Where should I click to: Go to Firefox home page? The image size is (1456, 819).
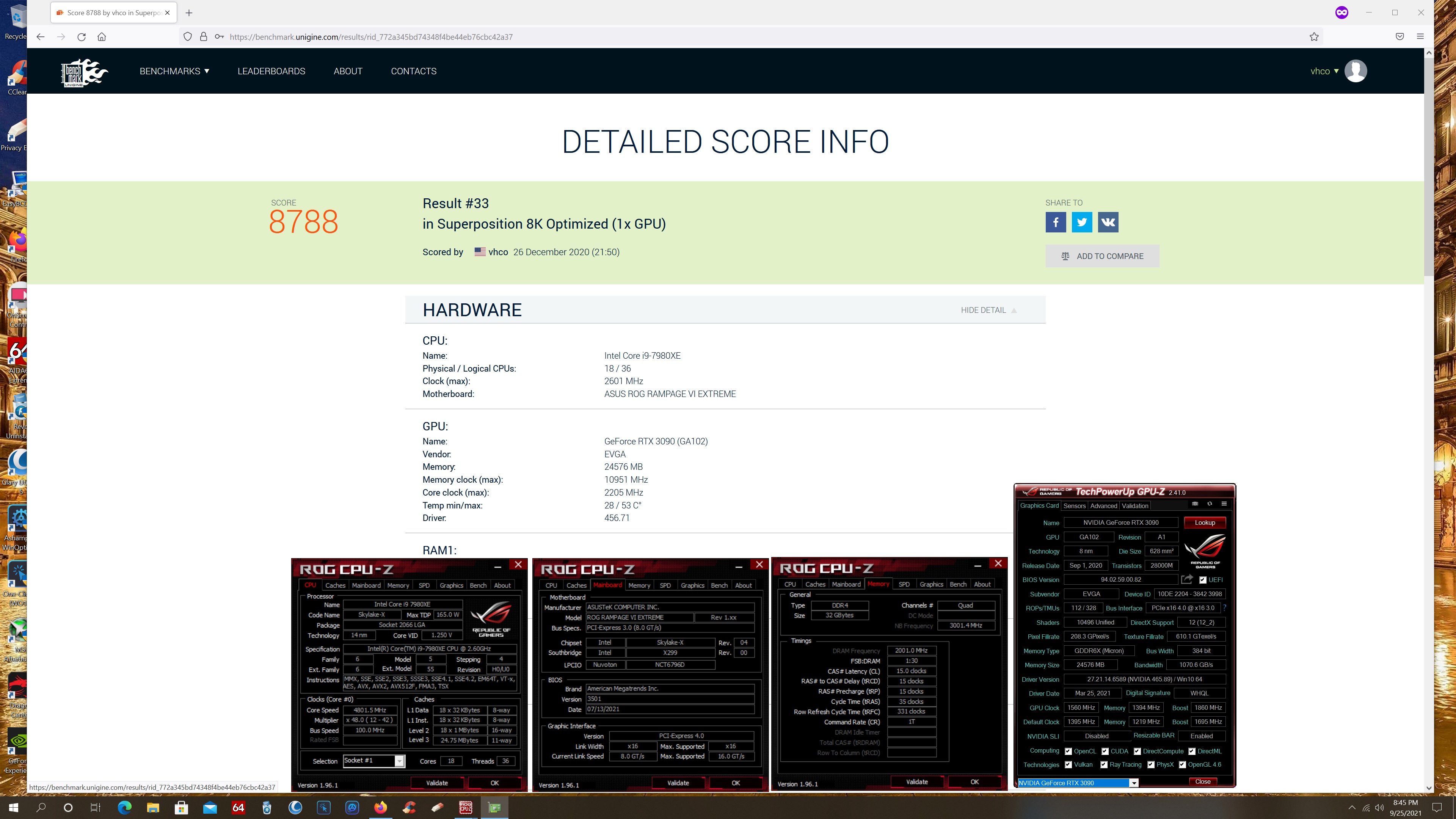tap(102, 37)
